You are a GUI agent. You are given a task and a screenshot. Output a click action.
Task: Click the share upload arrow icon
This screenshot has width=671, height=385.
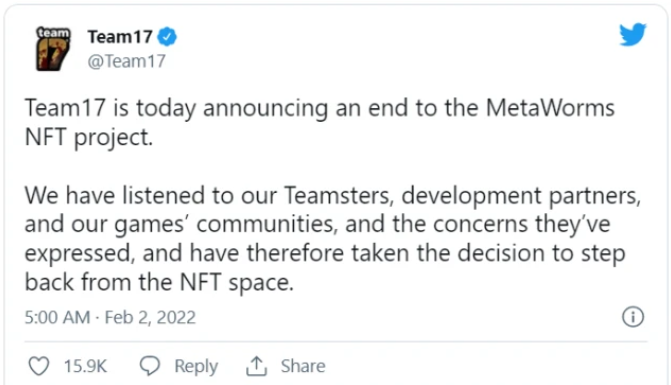point(256,366)
